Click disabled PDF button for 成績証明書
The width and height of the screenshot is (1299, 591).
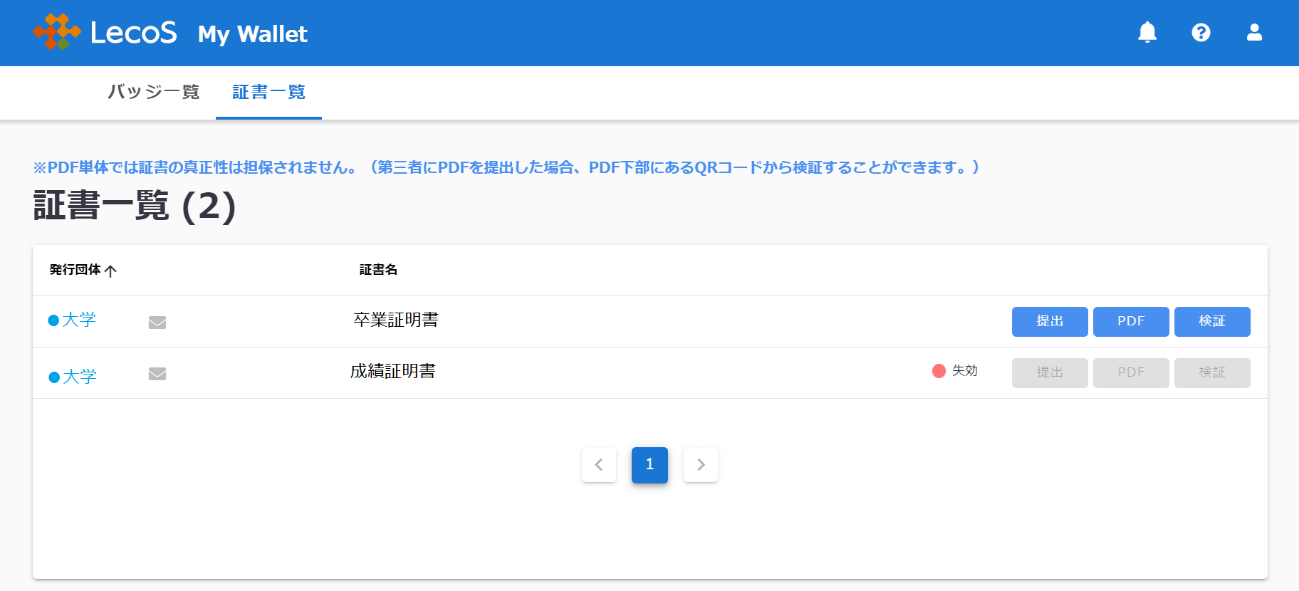click(1131, 373)
